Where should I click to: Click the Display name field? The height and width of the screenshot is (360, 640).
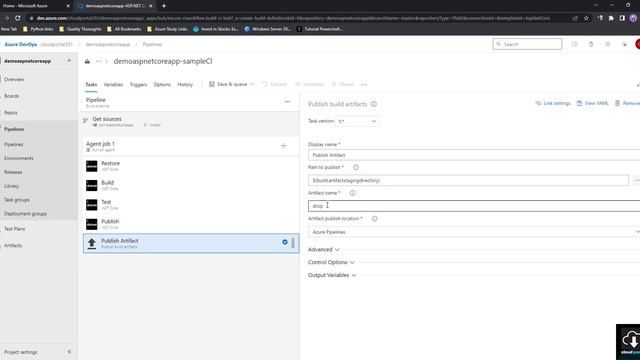click(x=474, y=155)
